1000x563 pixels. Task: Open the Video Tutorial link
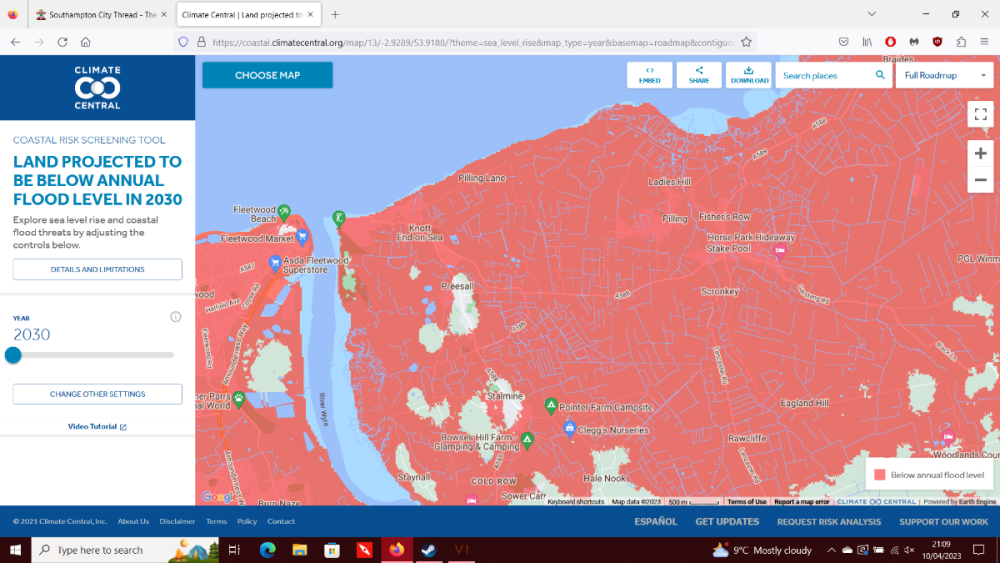[97, 427]
